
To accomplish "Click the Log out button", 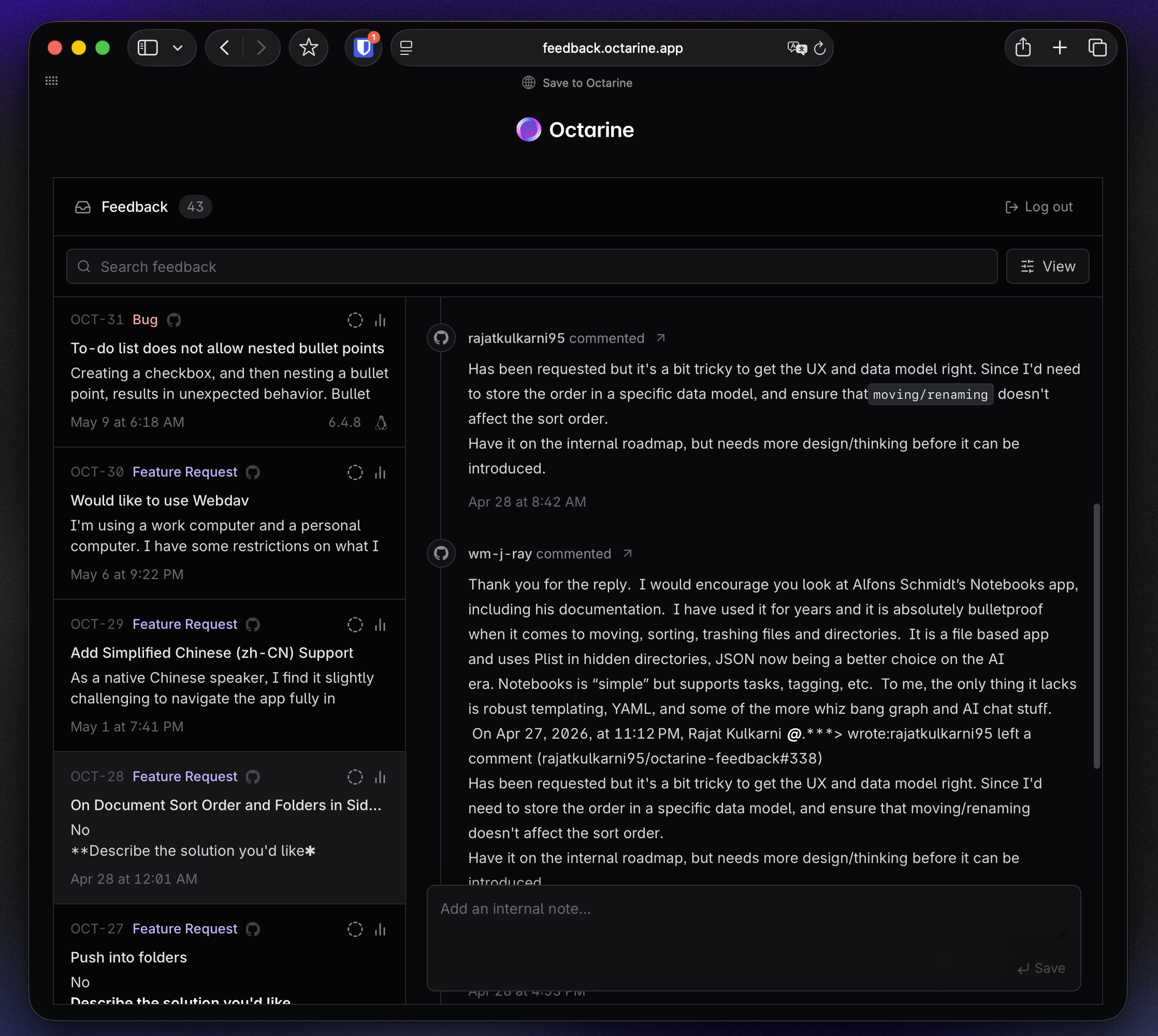I will pos(1039,207).
